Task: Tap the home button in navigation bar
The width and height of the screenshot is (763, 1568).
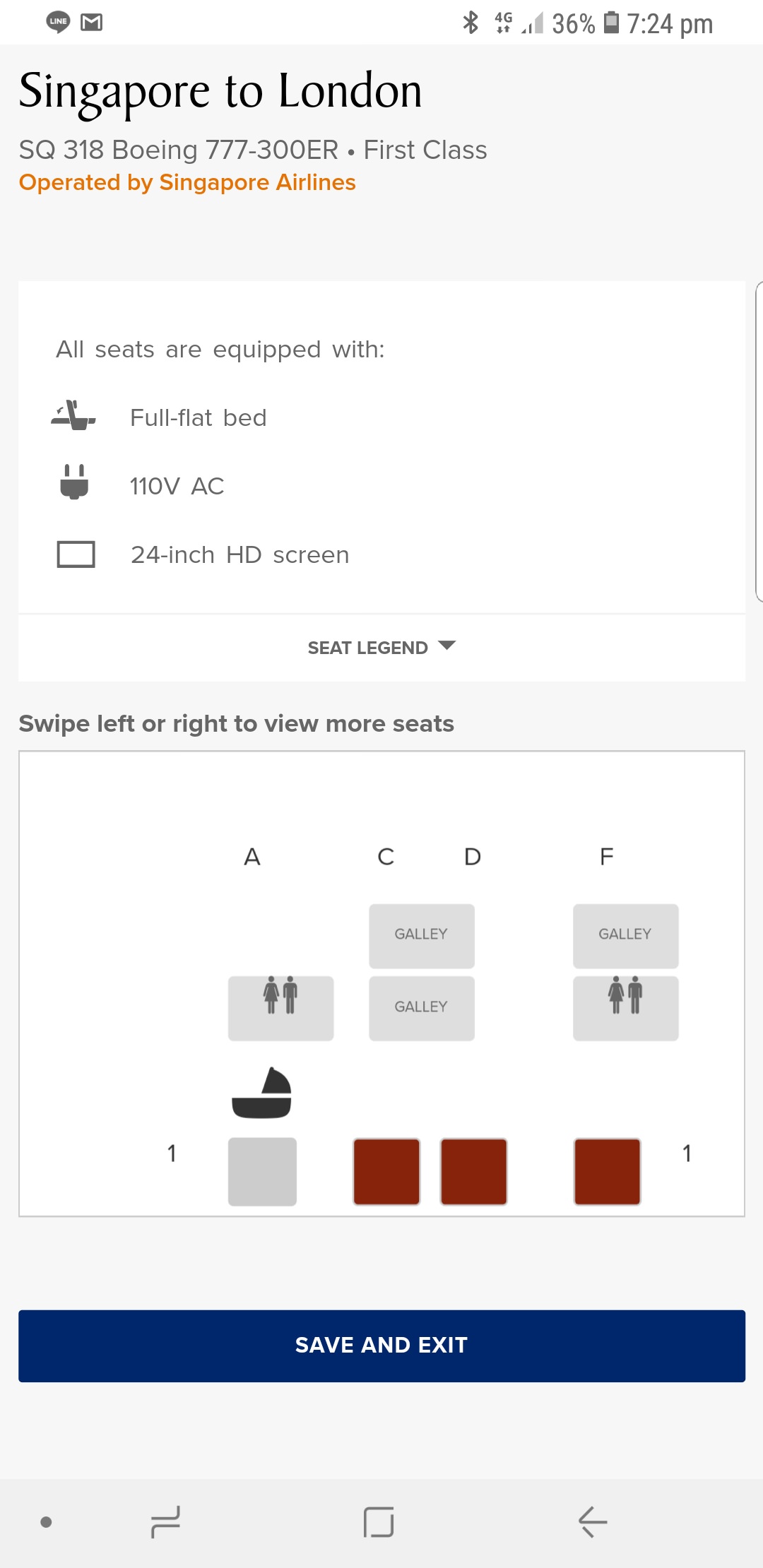Action: (379, 1521)
